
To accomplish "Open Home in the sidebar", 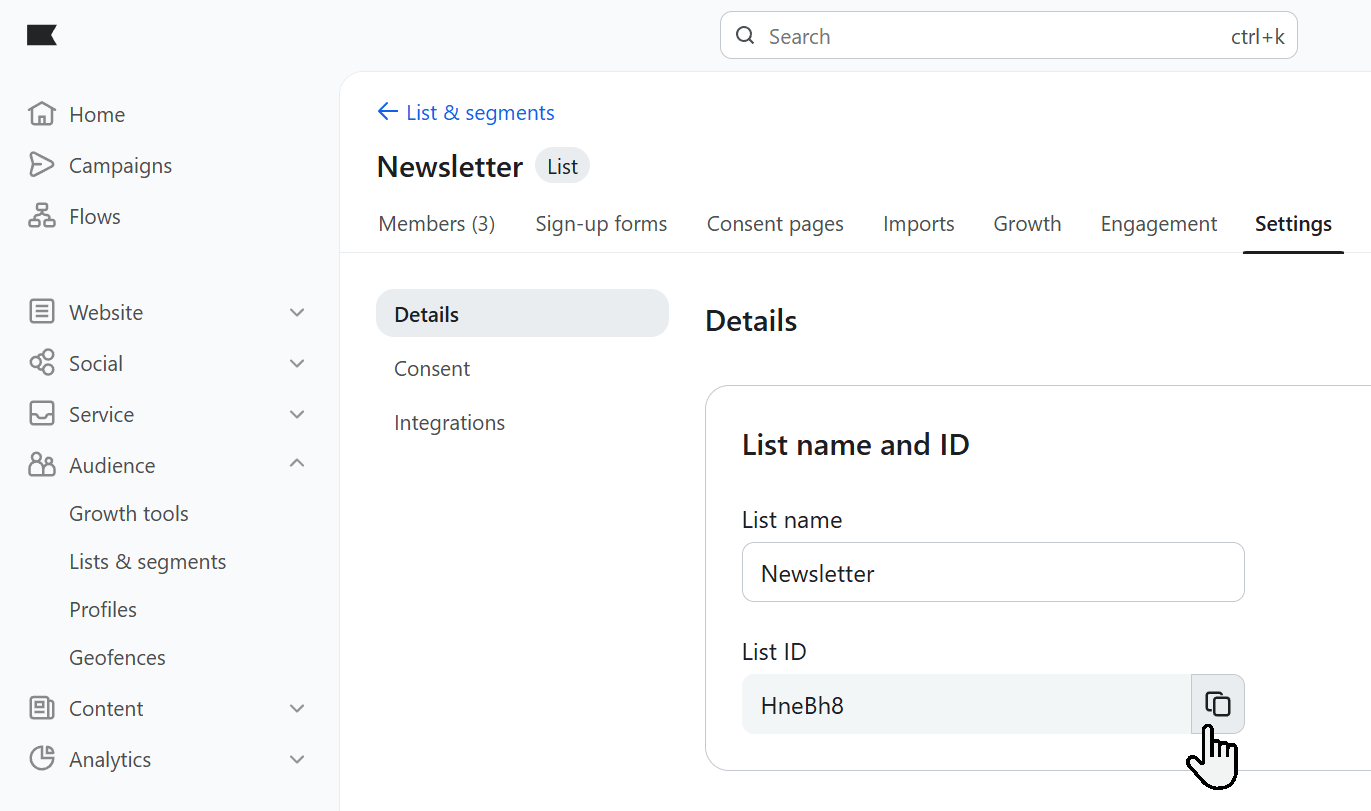I will (x=97, y=114).
